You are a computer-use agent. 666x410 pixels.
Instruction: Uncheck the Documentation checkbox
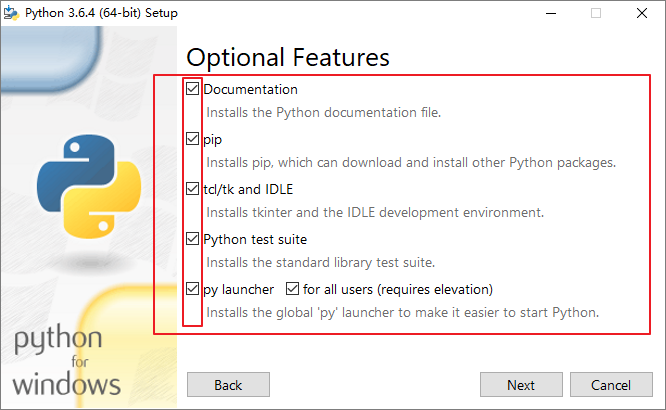click(193, 89)
